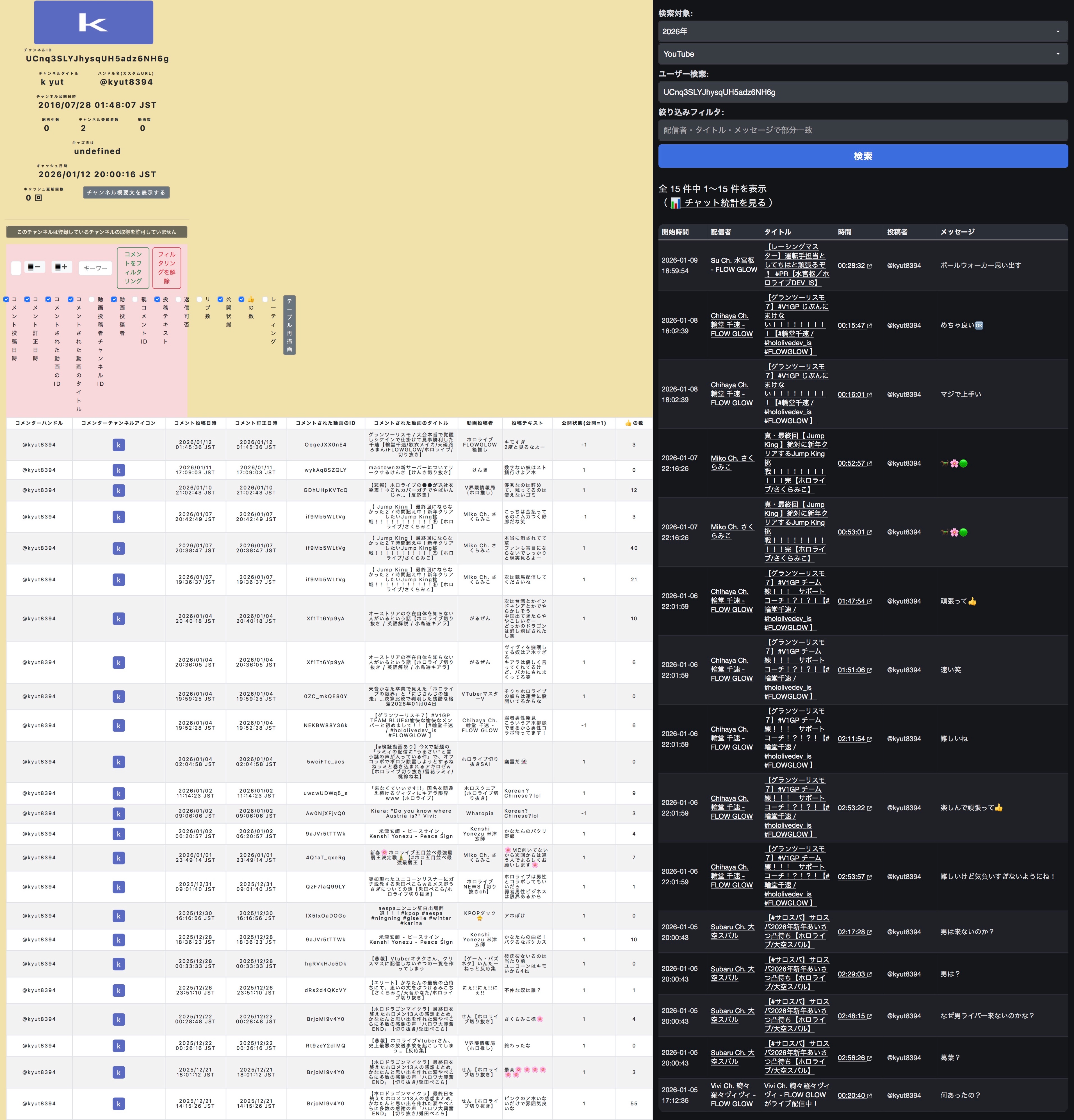Open external link icon beside 00:20:40 timestamp

870,1096
